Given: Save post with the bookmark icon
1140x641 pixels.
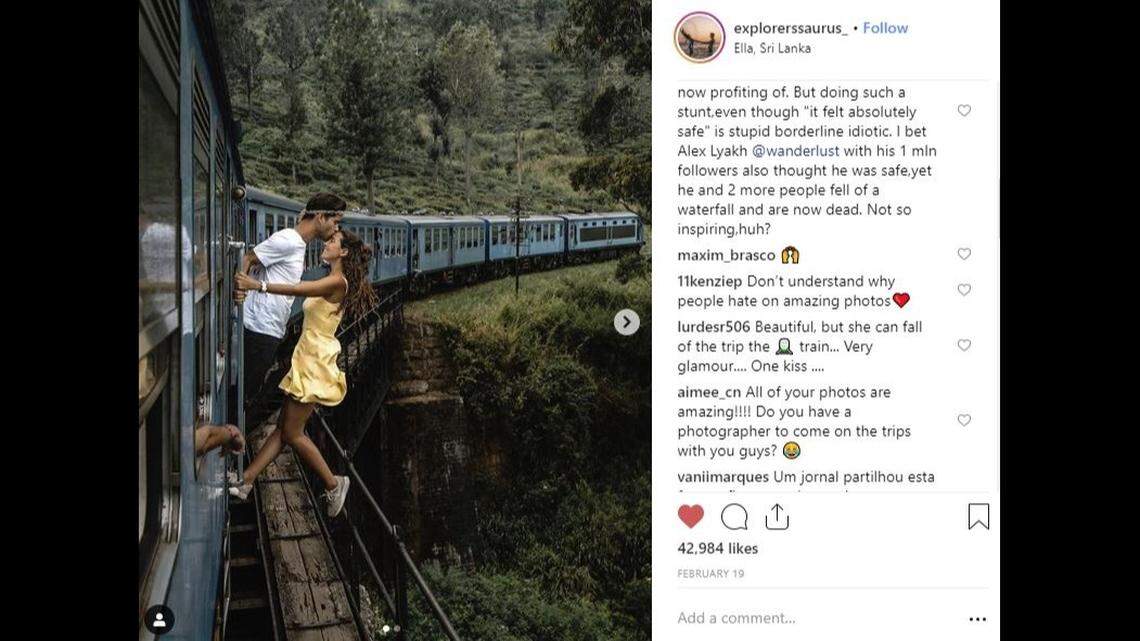Looking at the screenshot, I should pos(978,516).
